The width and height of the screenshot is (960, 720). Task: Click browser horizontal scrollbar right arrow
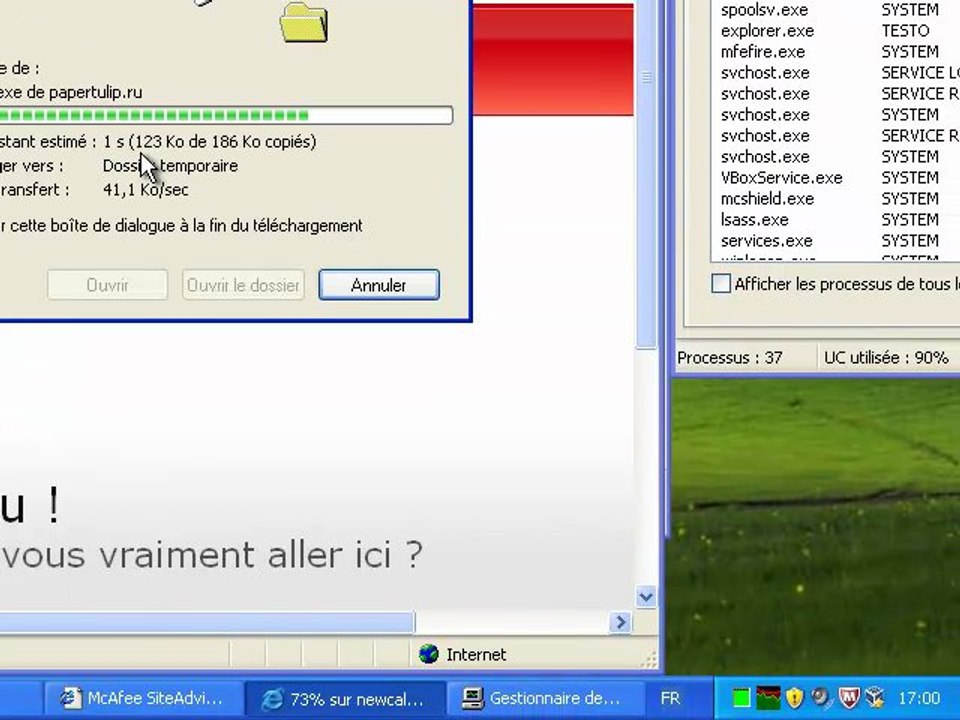point(620,622)
